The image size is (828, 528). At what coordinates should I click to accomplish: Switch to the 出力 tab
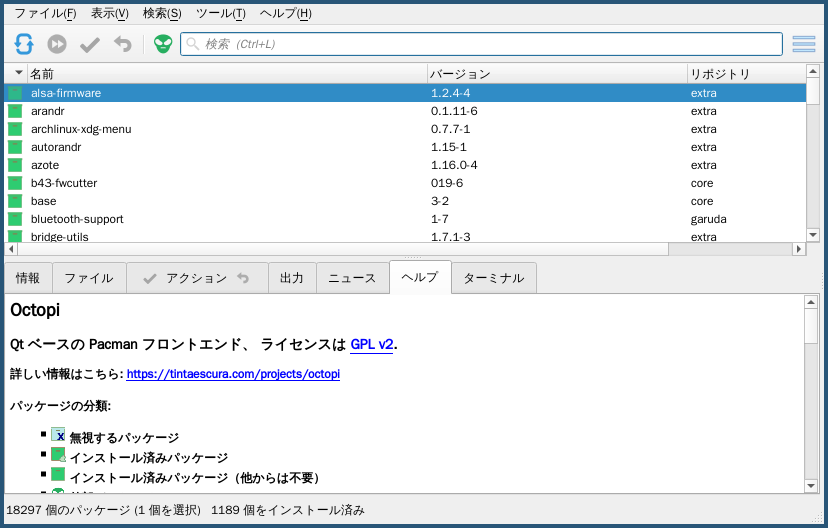point(292,278)
